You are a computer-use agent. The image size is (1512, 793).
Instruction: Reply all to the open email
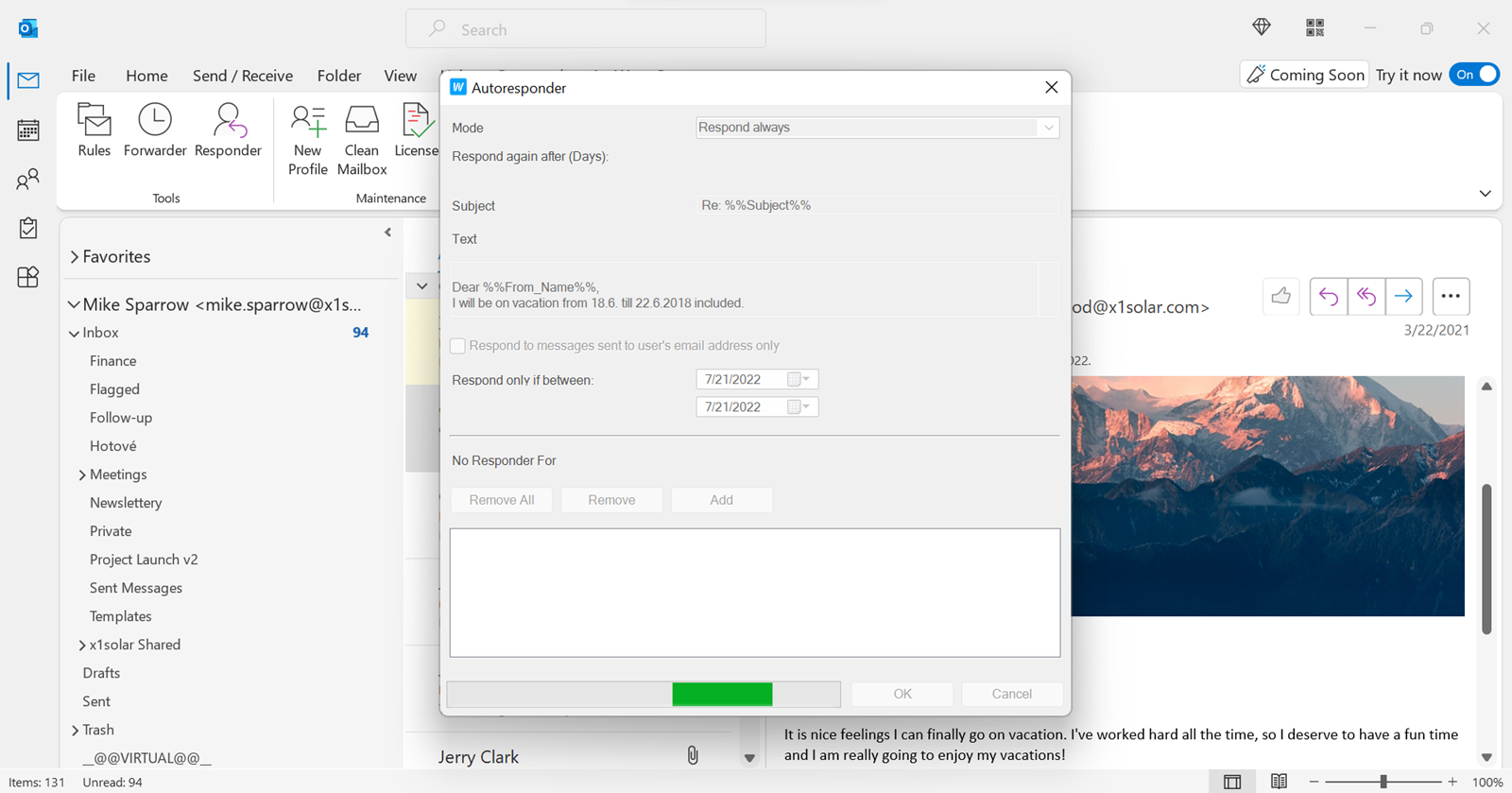click(x=1366, y=297)
